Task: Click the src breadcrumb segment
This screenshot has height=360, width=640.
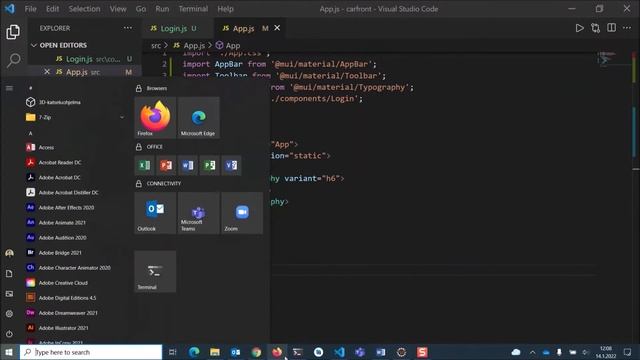Action: coord(156,46)
